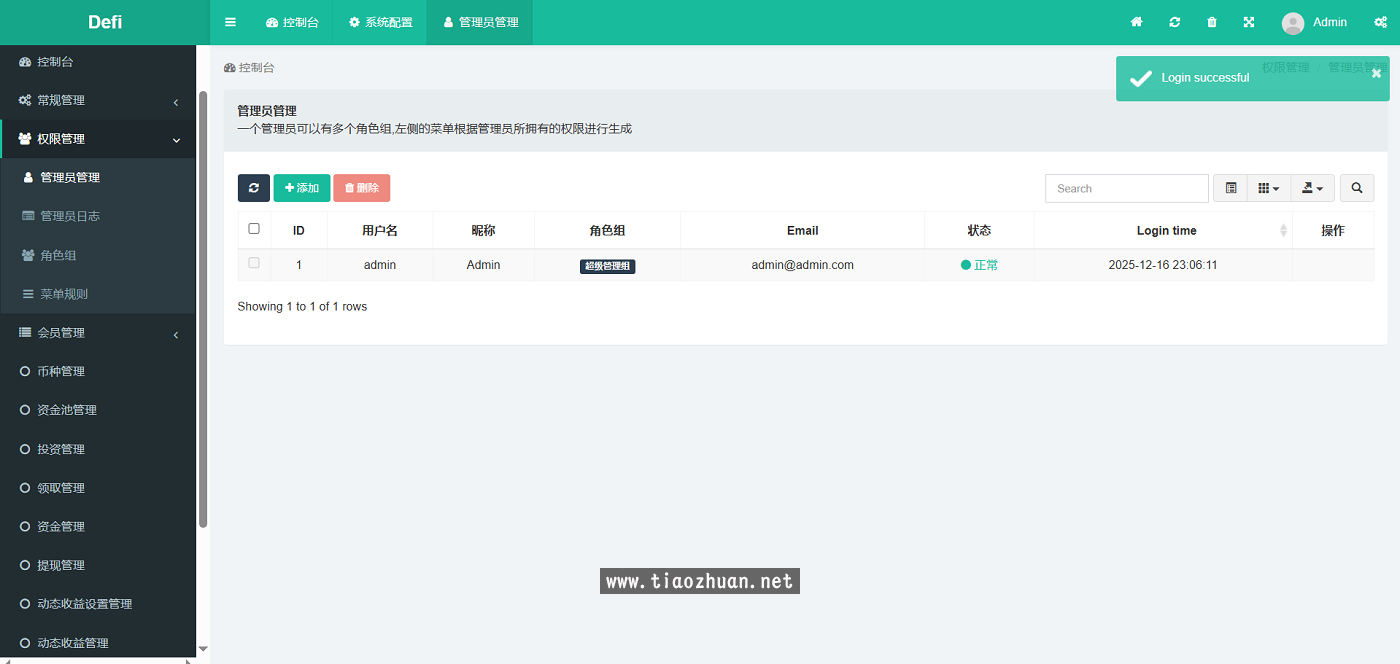The image size is (1400, 664).
Task: Tick the checkbox for admin row
Action: click(254, 263)
